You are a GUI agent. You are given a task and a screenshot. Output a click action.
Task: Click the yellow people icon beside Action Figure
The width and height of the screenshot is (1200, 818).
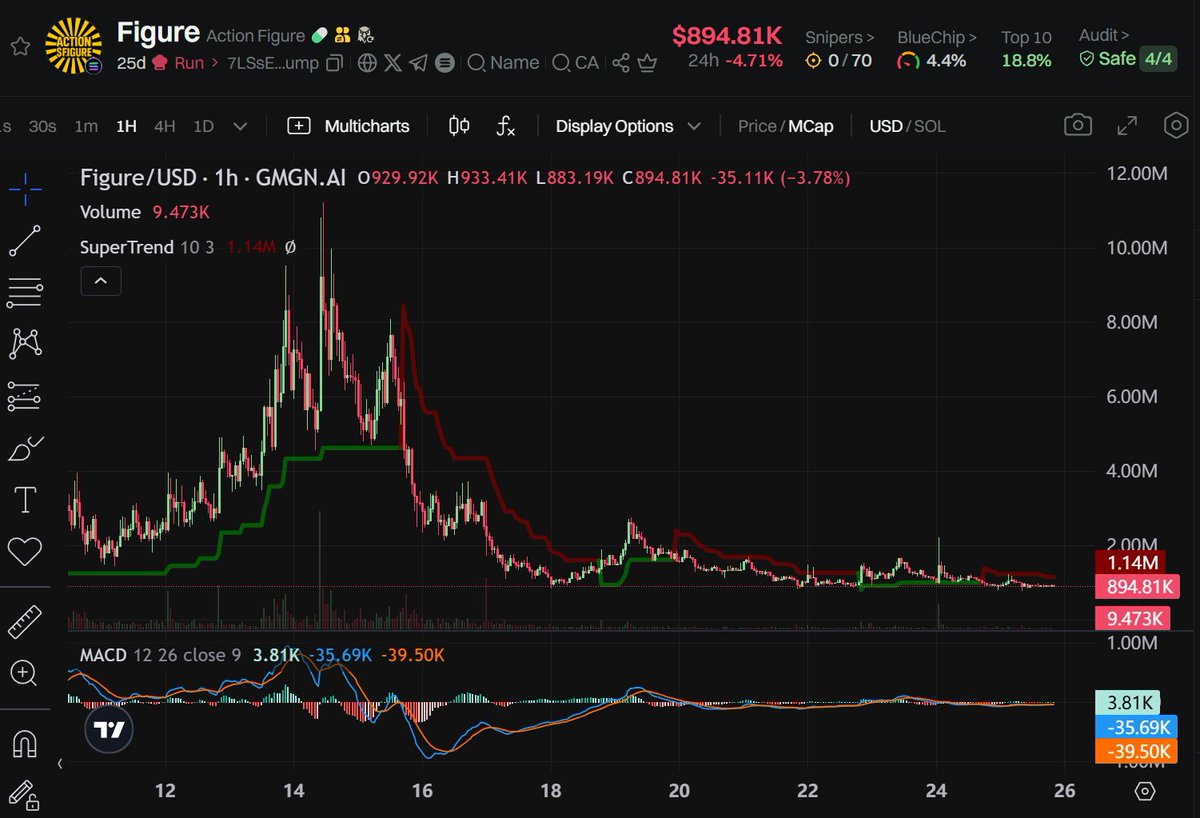click(x=343, y=35)
